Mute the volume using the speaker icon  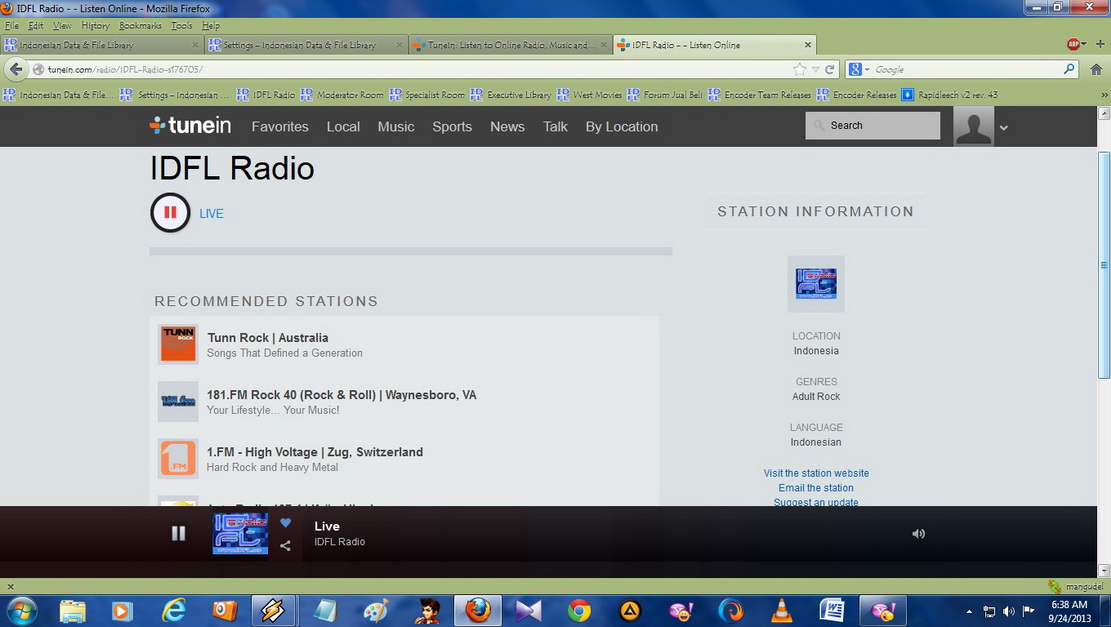point(918,533)
